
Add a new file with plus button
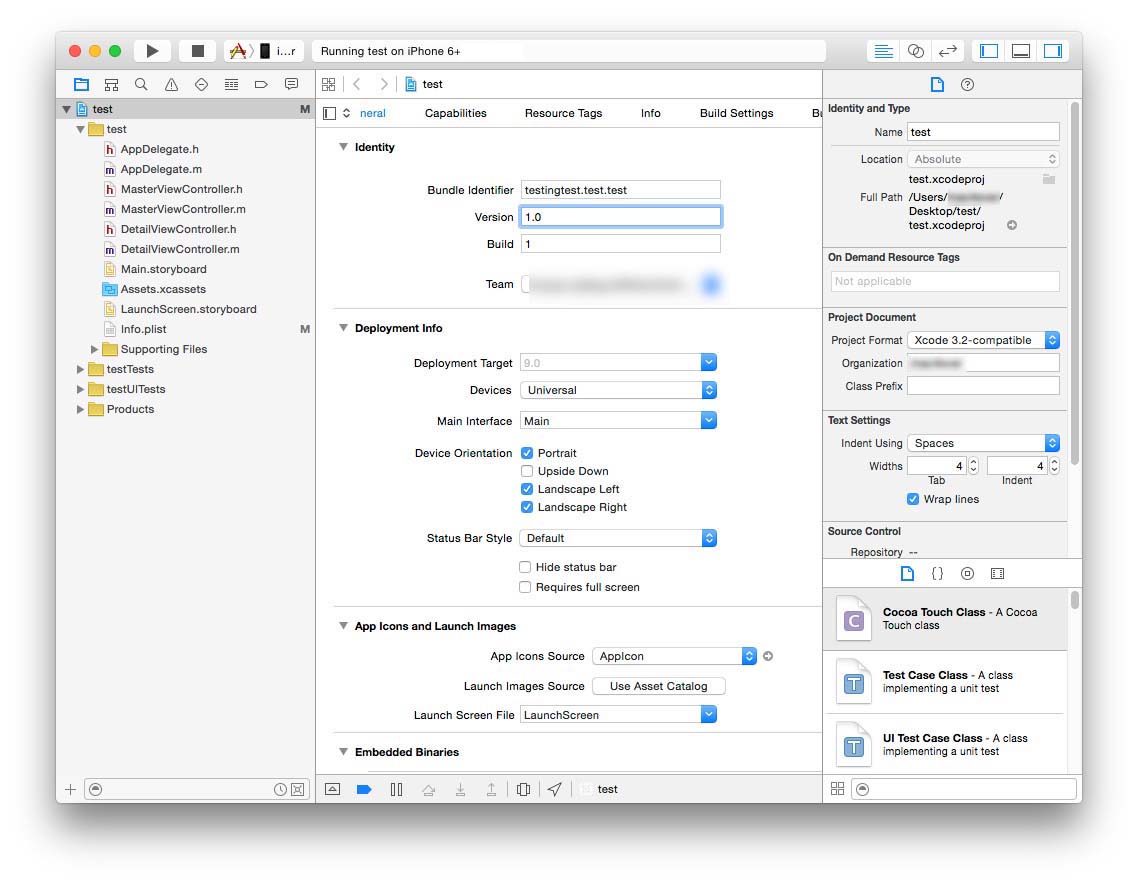[70, 789]
